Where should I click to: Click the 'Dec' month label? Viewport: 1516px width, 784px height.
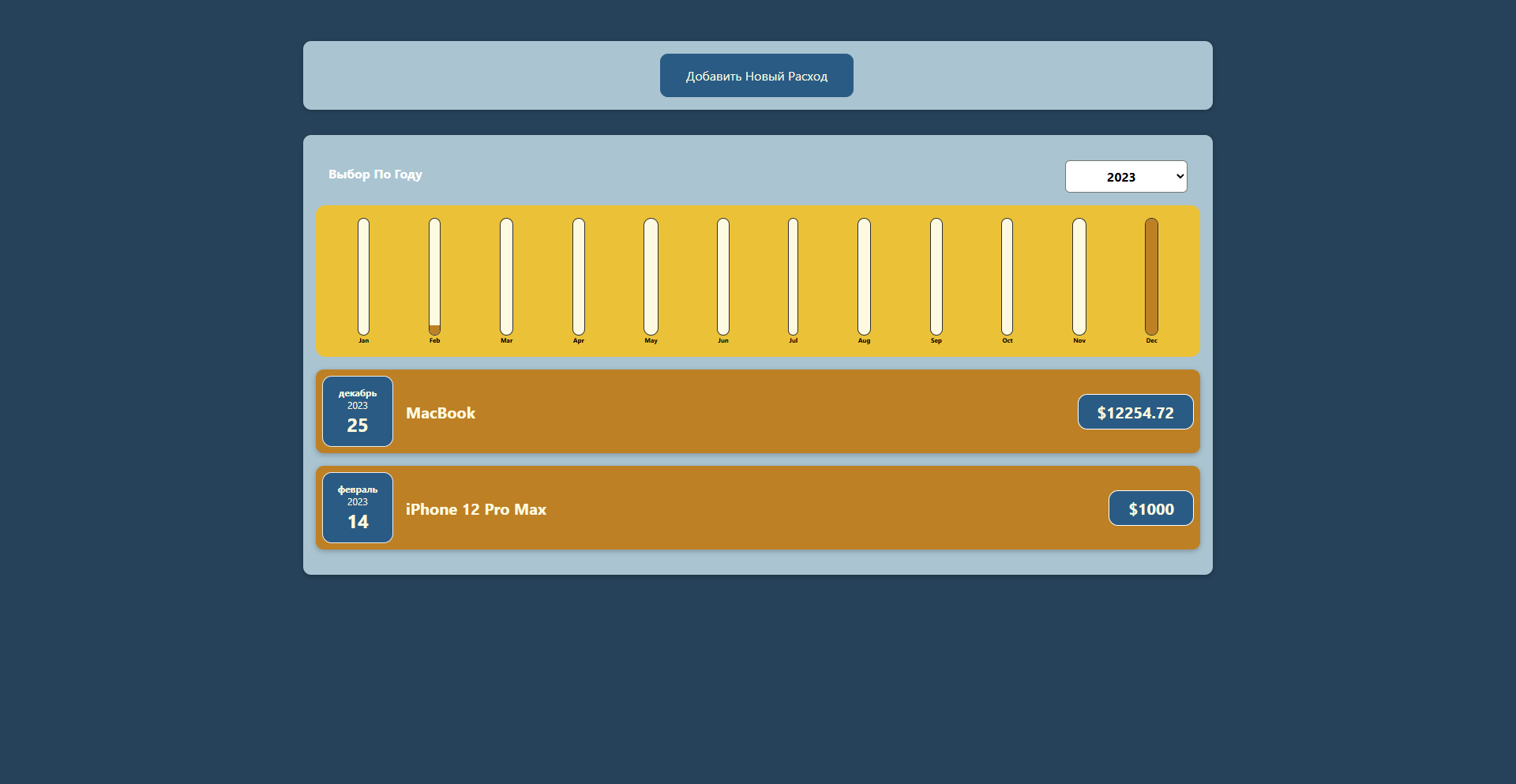1151,341
